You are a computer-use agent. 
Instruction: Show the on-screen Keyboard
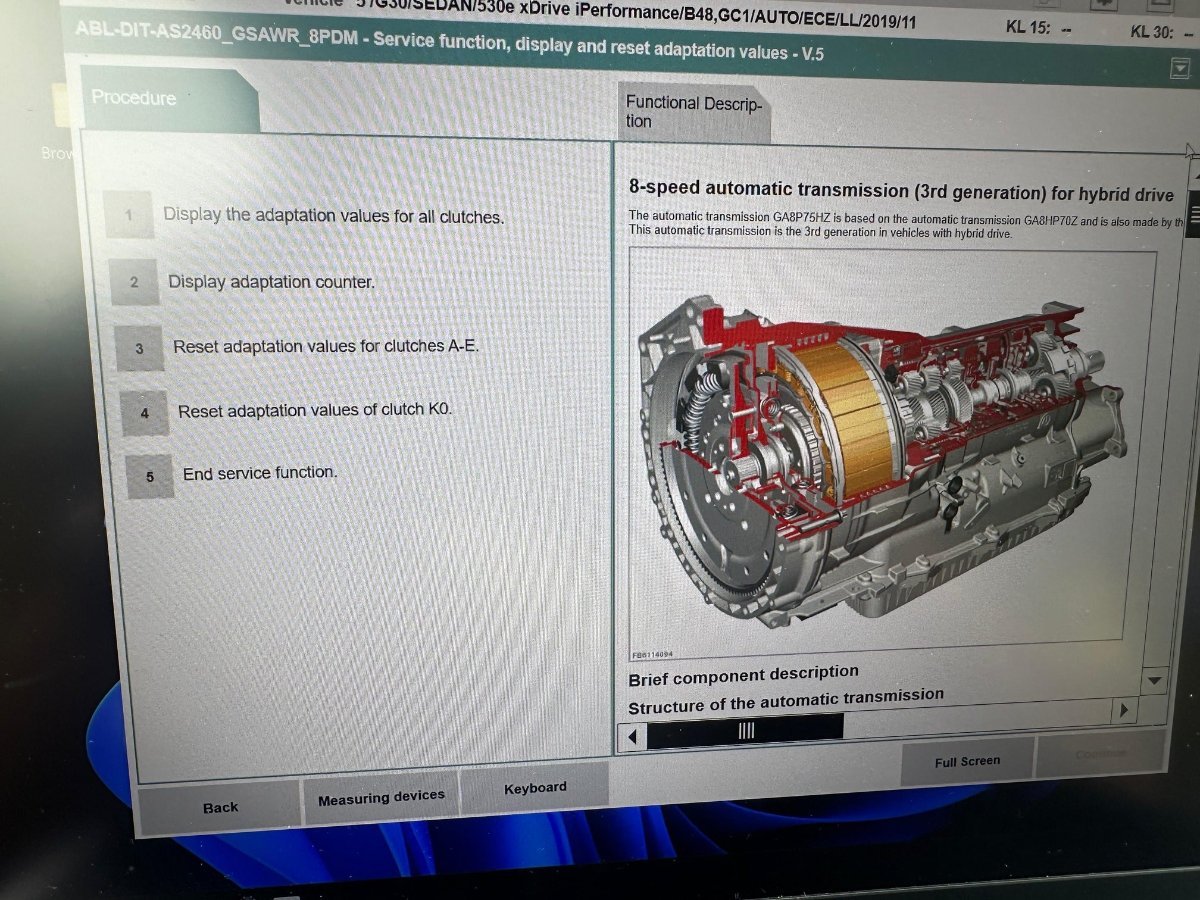point(535,788)
